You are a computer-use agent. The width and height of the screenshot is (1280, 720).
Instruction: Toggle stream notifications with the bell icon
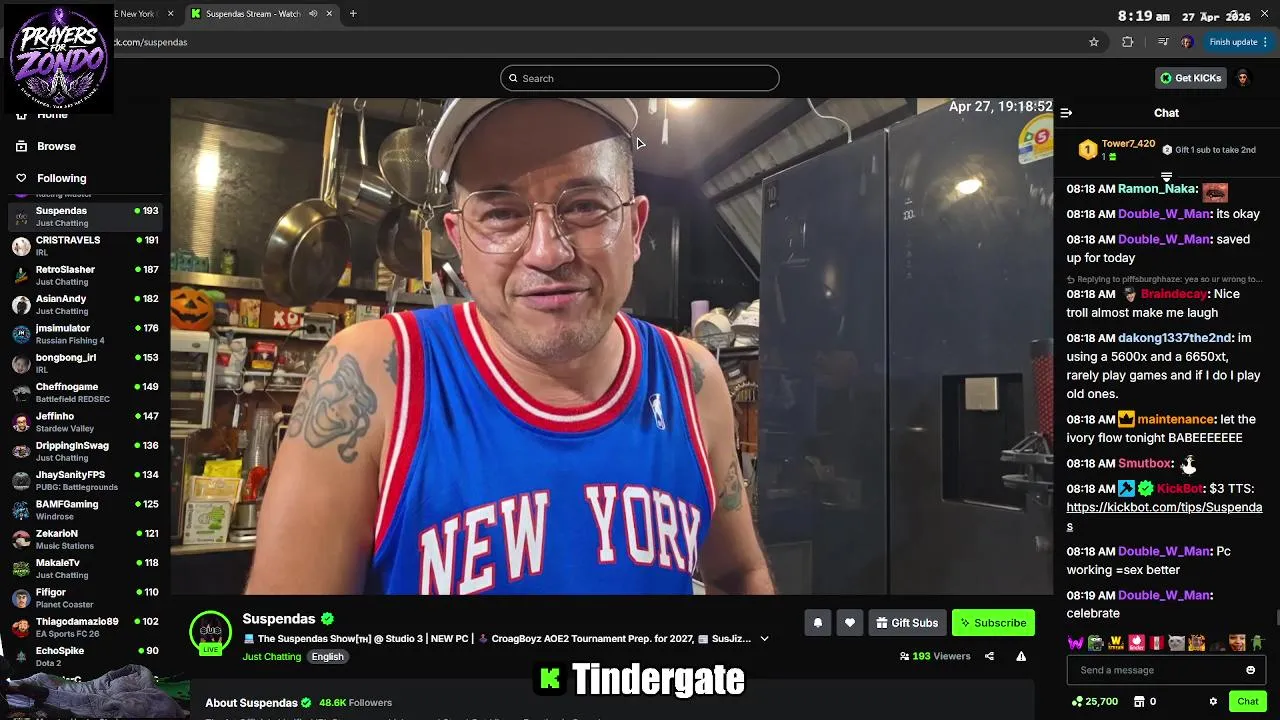coord(817,623)
